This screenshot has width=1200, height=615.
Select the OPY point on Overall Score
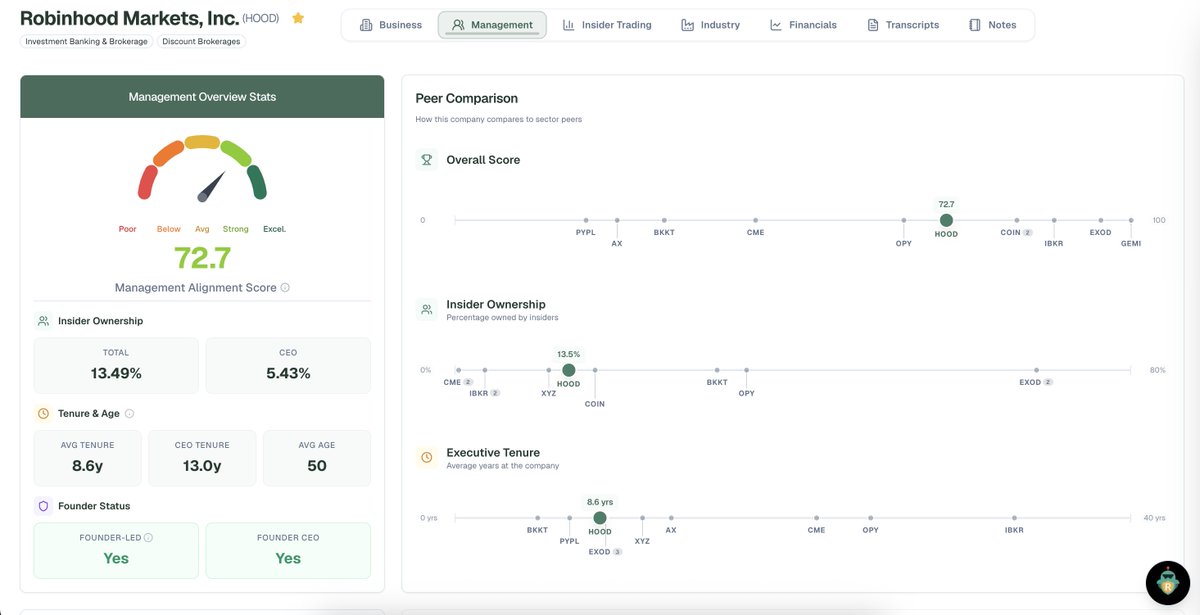click(903, 220)
